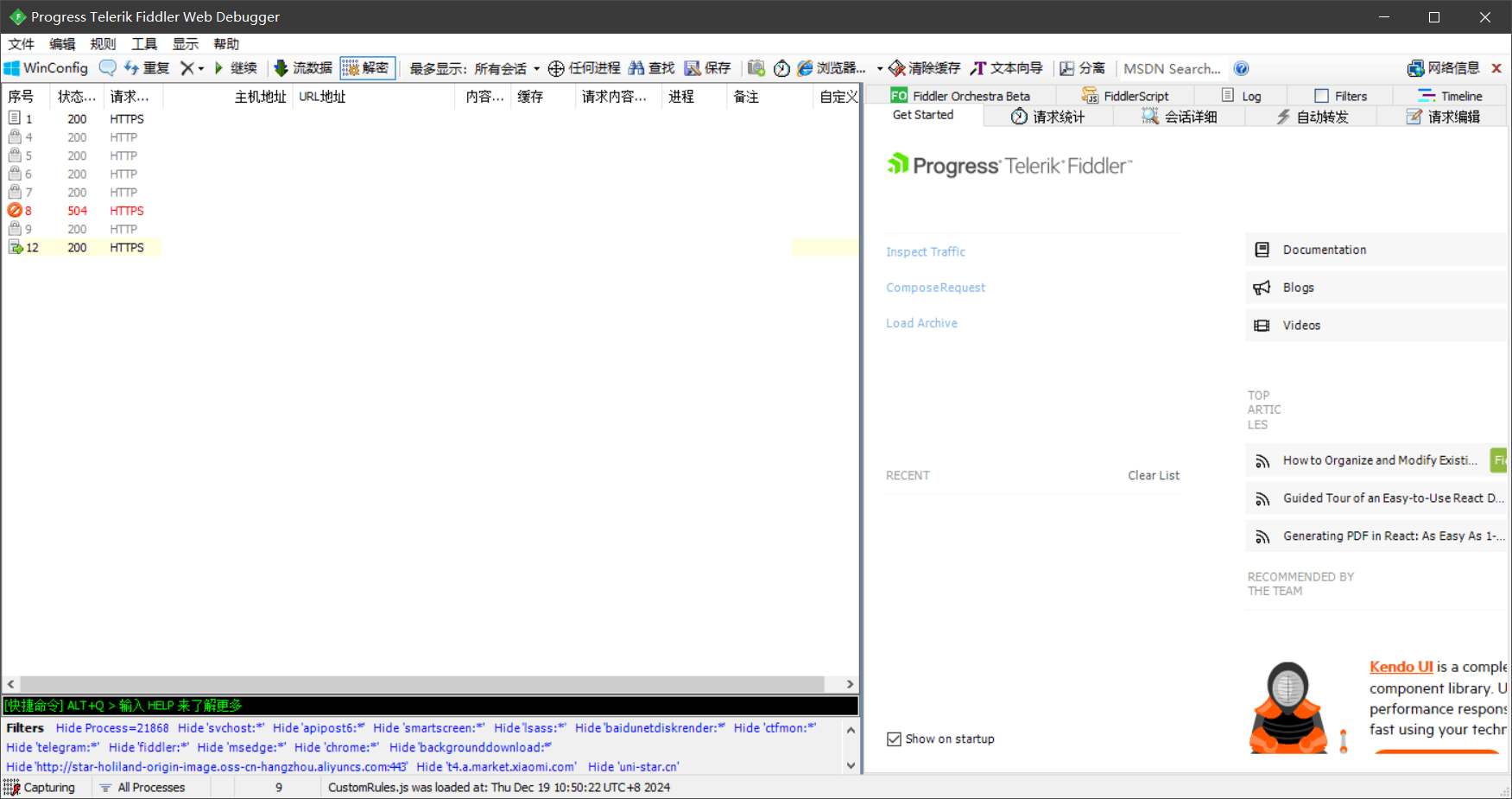The height and width of the screenshot is (799, 1512).
Task: Open the 编辑 menu
Action: pos(62,44)
